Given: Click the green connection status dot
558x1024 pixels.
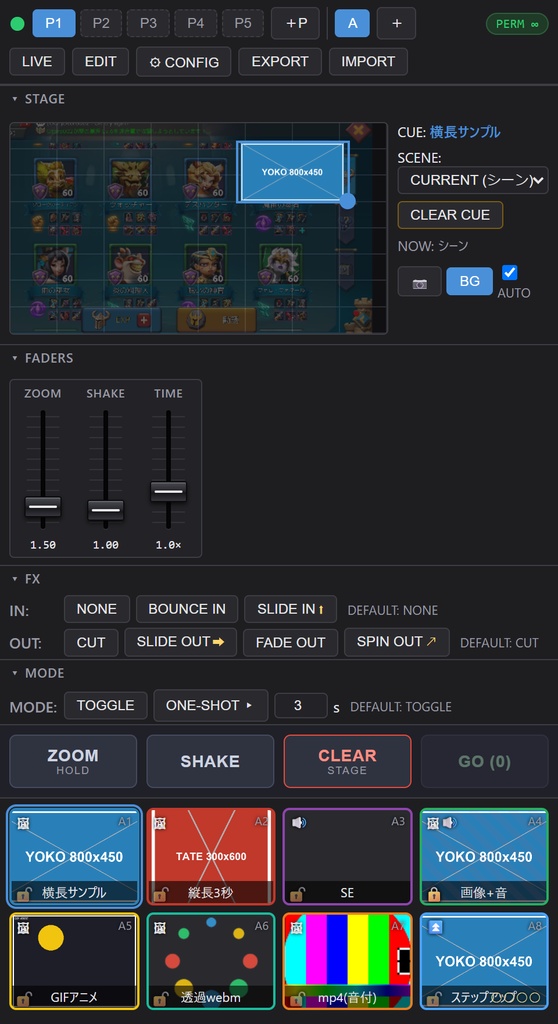Looking at the screenshot, I should pyautogui.click(x=18, y=24).
